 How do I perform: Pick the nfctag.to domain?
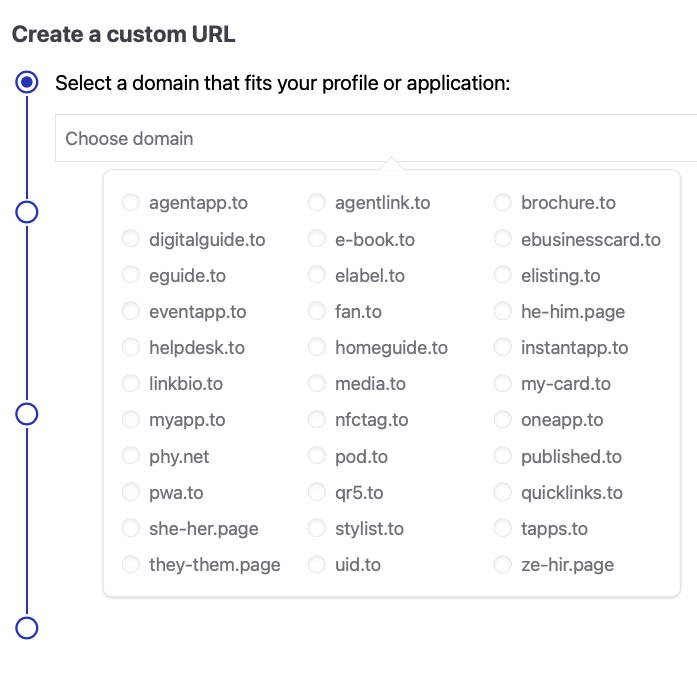click(317, 420)
